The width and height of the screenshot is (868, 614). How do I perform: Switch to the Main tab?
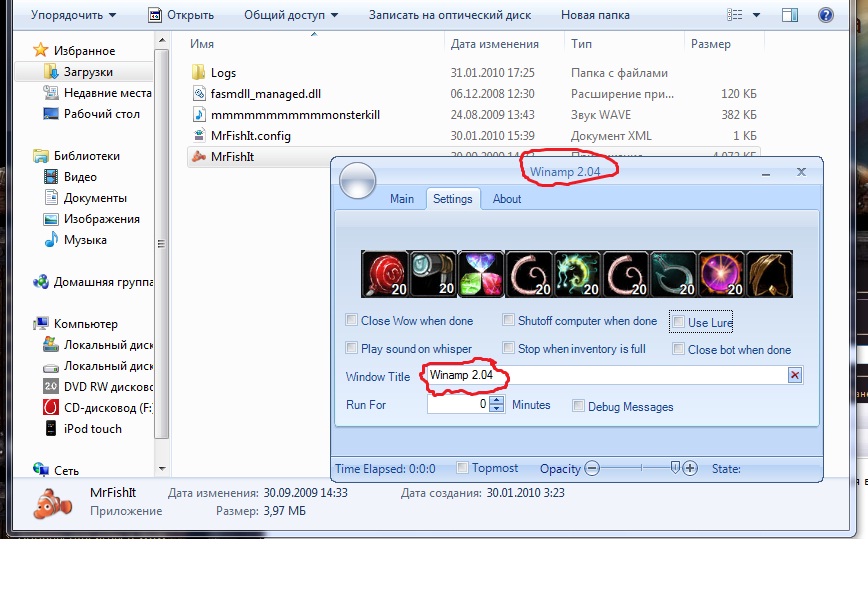(x=402, y=199)
